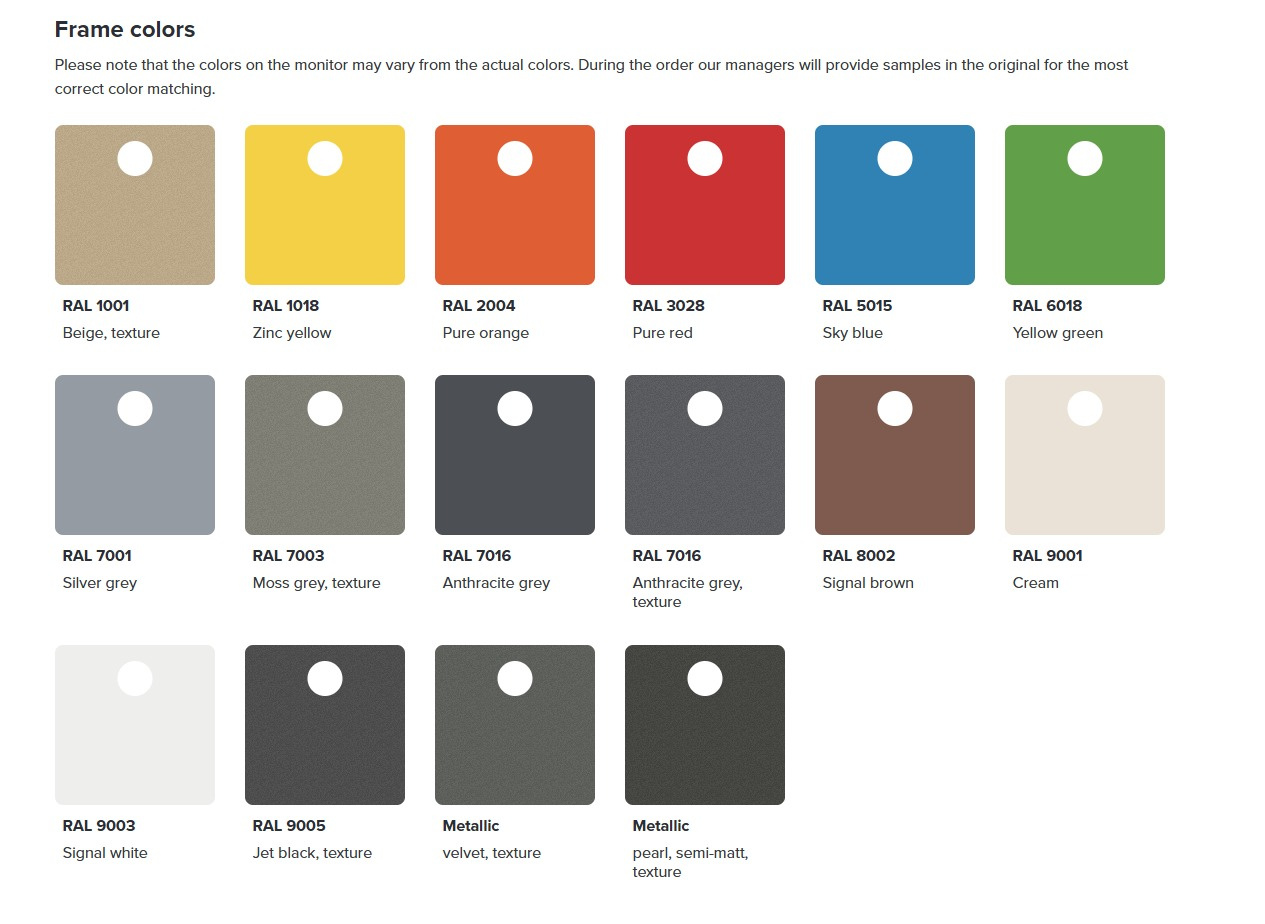This screenshot has height=924, width=1265.
Task: Pick the Signal brown RAL 8002 swatch
Action: point(894,455)
